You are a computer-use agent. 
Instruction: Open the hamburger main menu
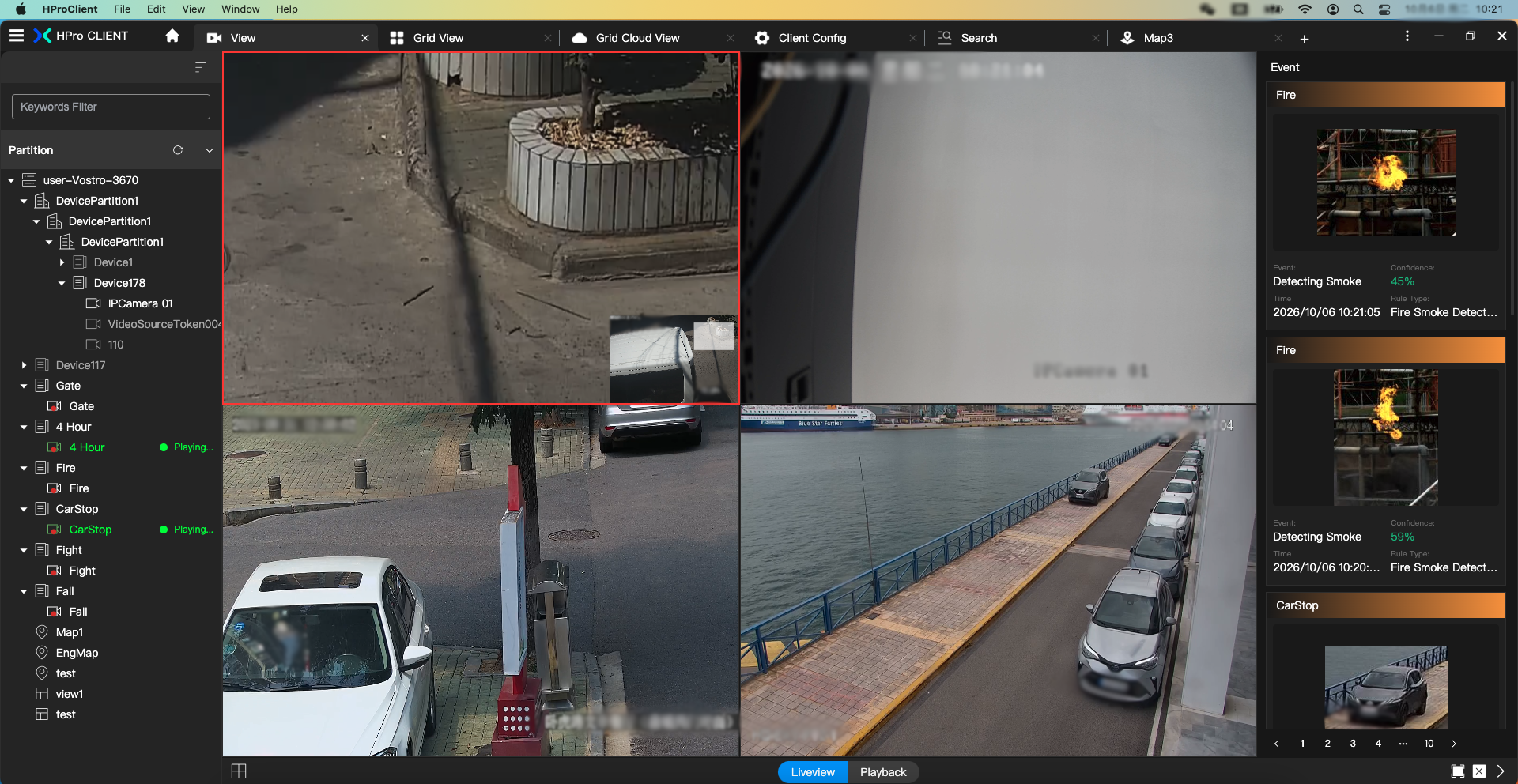tap(17, 36)
